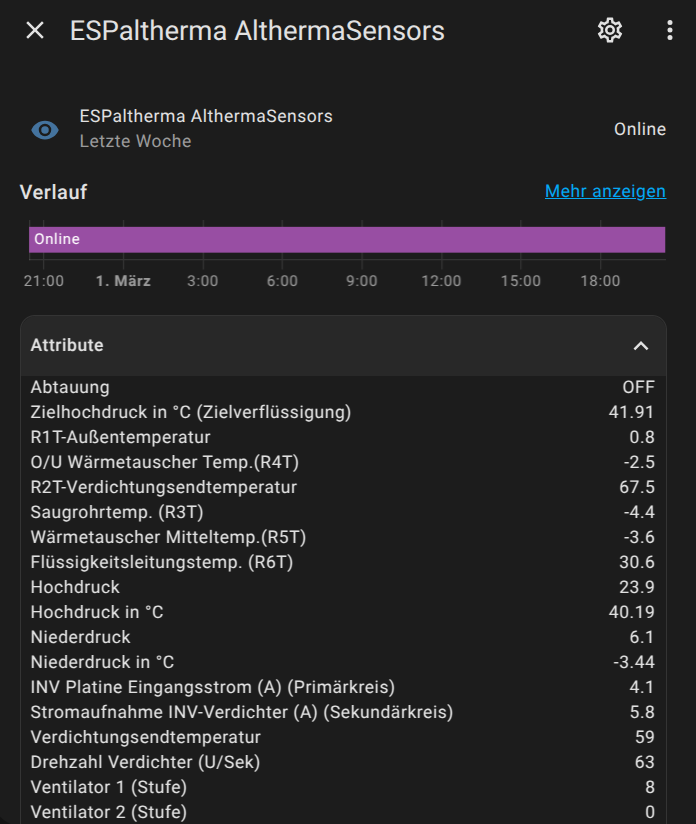Viewport: 696px width, 824px height.
Task: Click the Hochdruck in °C value 40.19
Action: (x=631, y=612)
